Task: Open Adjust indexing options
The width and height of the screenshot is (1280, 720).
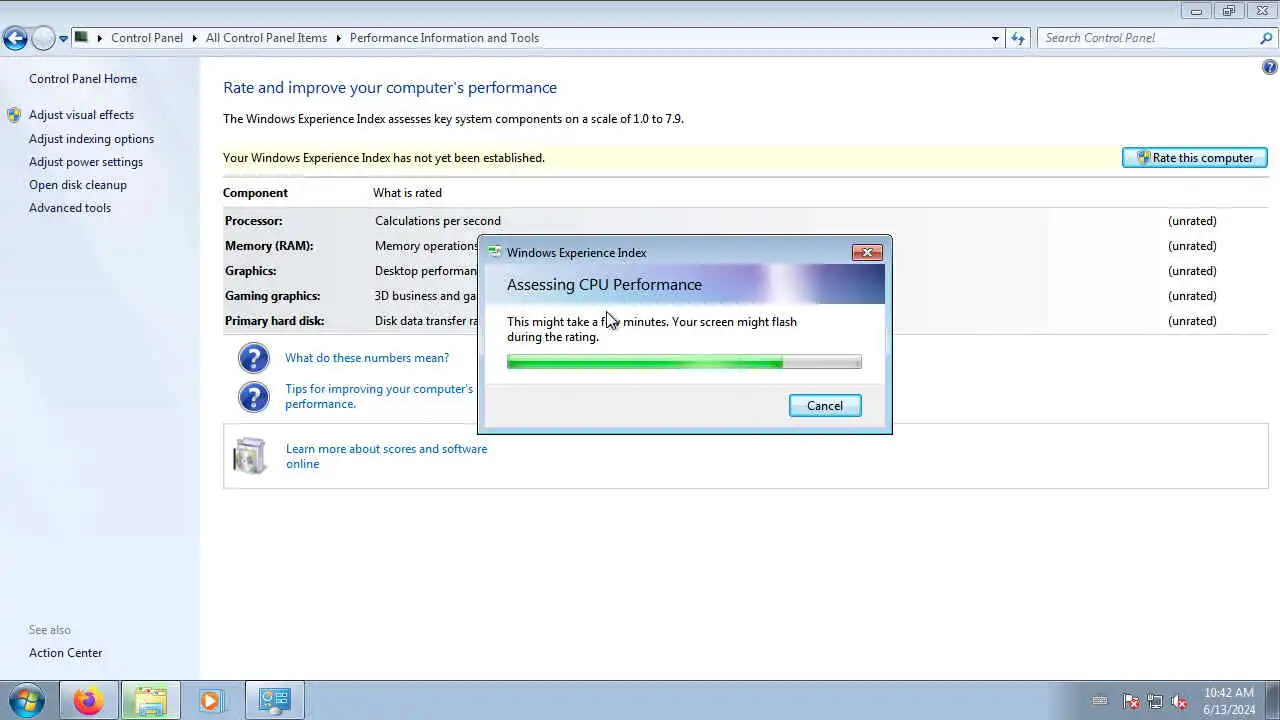Action: click(x=91, y=139)
